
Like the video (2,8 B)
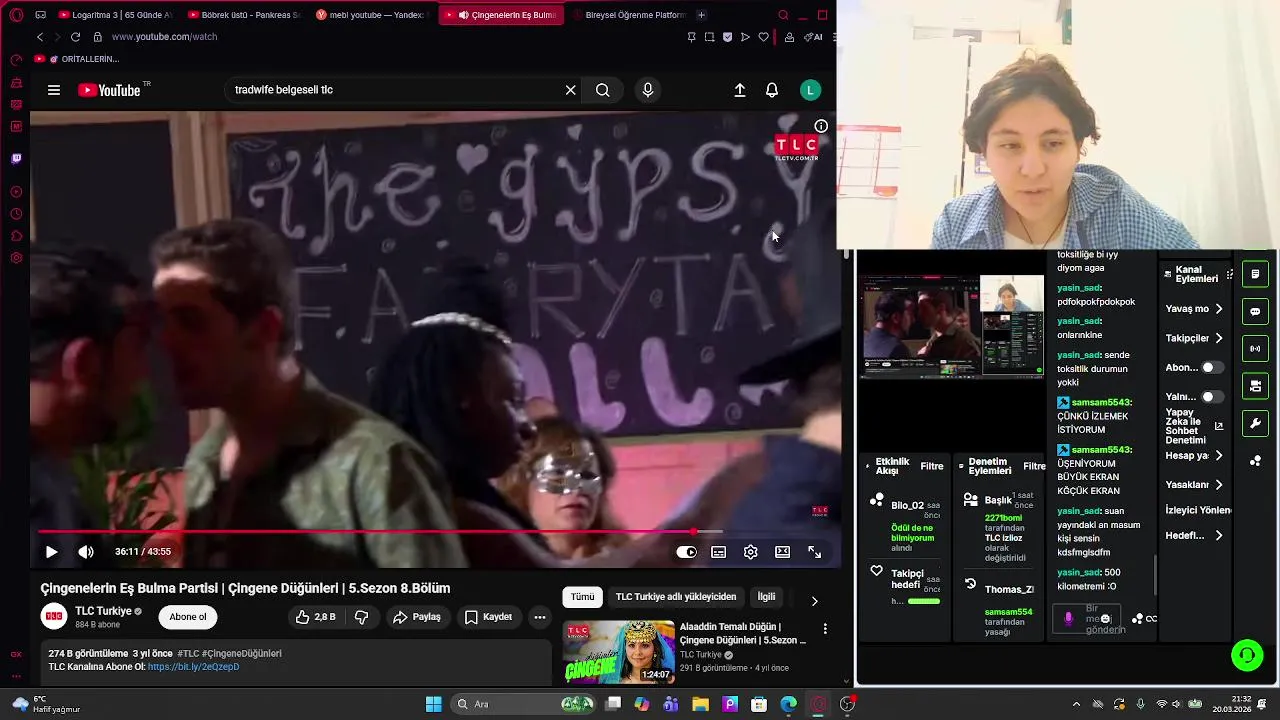(315, 617)
